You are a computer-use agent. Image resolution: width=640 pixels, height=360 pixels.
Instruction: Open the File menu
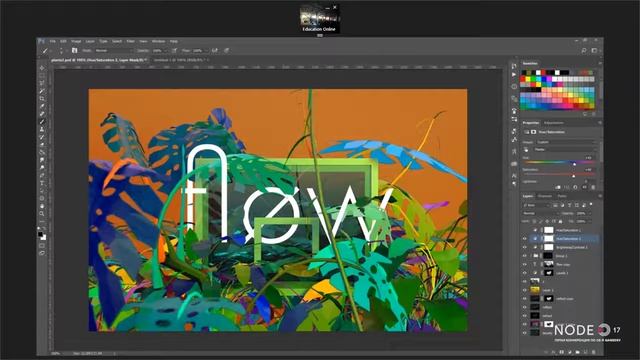click(x=53, y=41)
